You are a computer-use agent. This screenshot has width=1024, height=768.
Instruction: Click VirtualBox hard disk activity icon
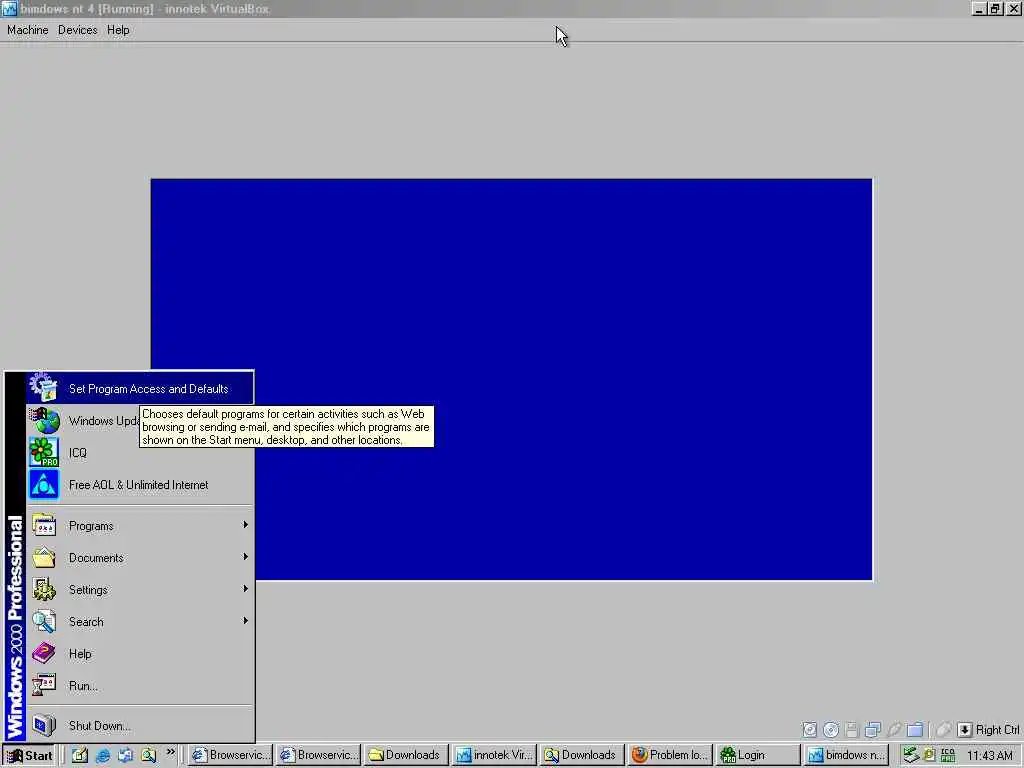810,729
